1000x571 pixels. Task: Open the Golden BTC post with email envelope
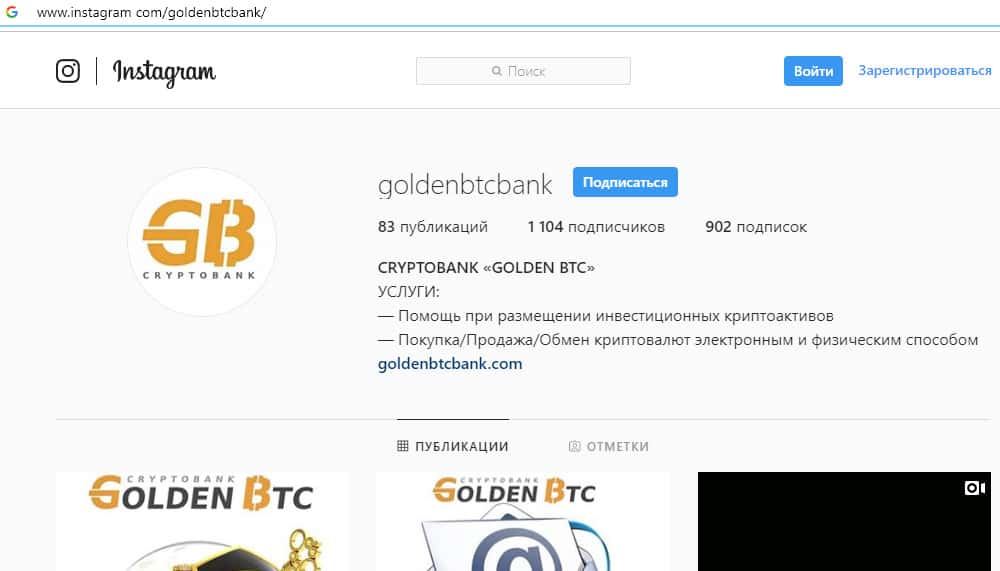(523, 521)
